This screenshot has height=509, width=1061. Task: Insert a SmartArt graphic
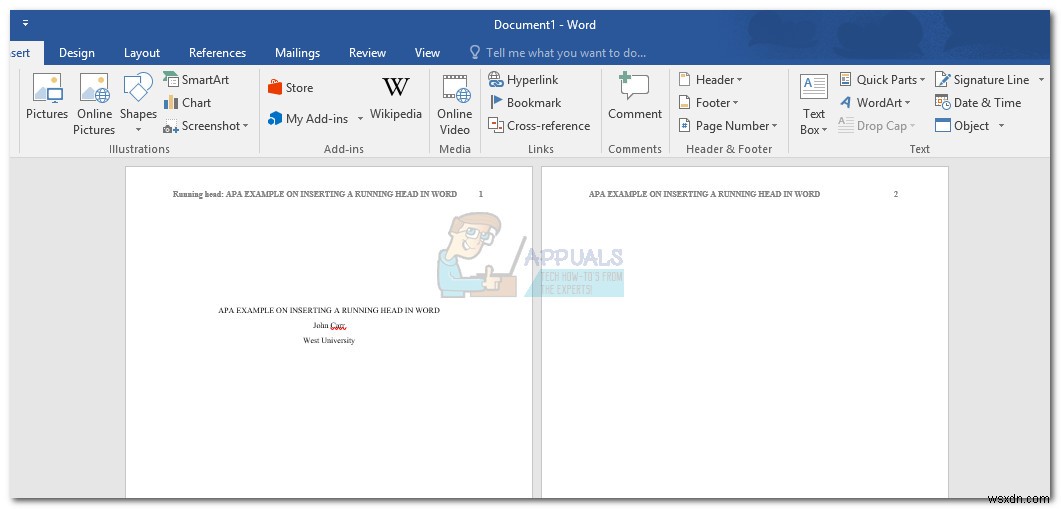tap(196, 80)
